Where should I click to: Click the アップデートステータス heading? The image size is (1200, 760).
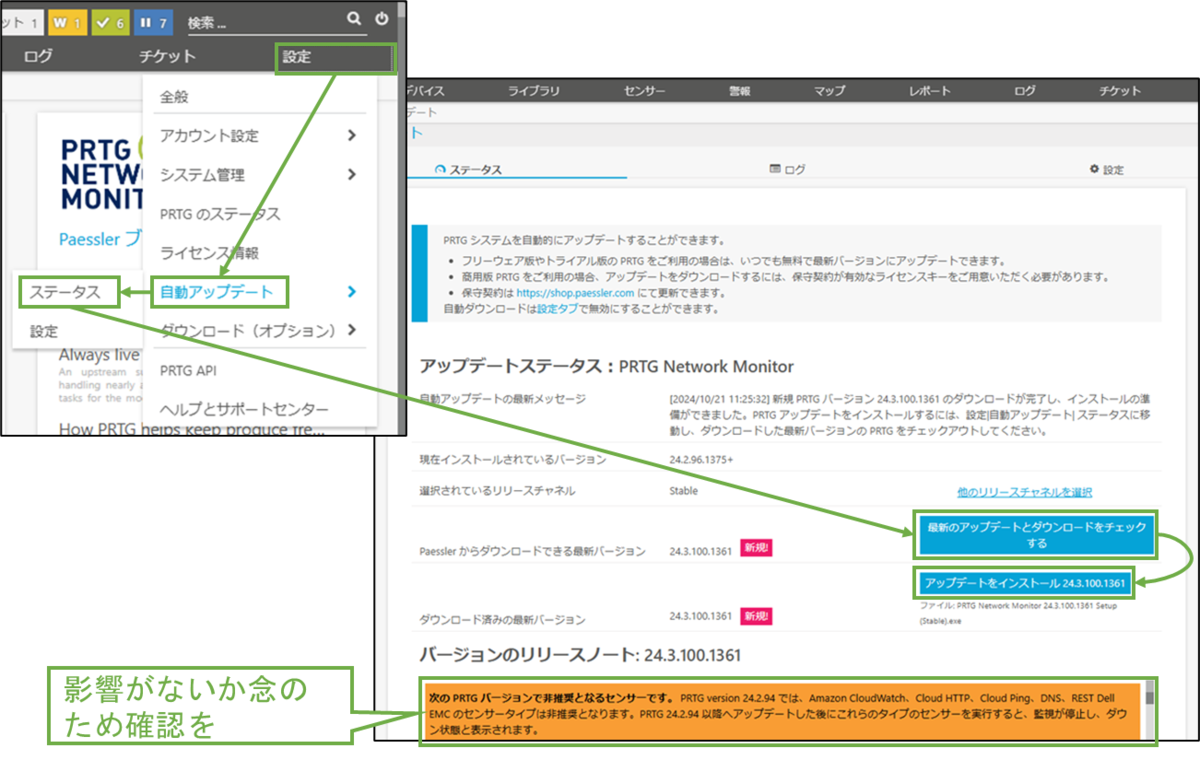tap(607, 366)
